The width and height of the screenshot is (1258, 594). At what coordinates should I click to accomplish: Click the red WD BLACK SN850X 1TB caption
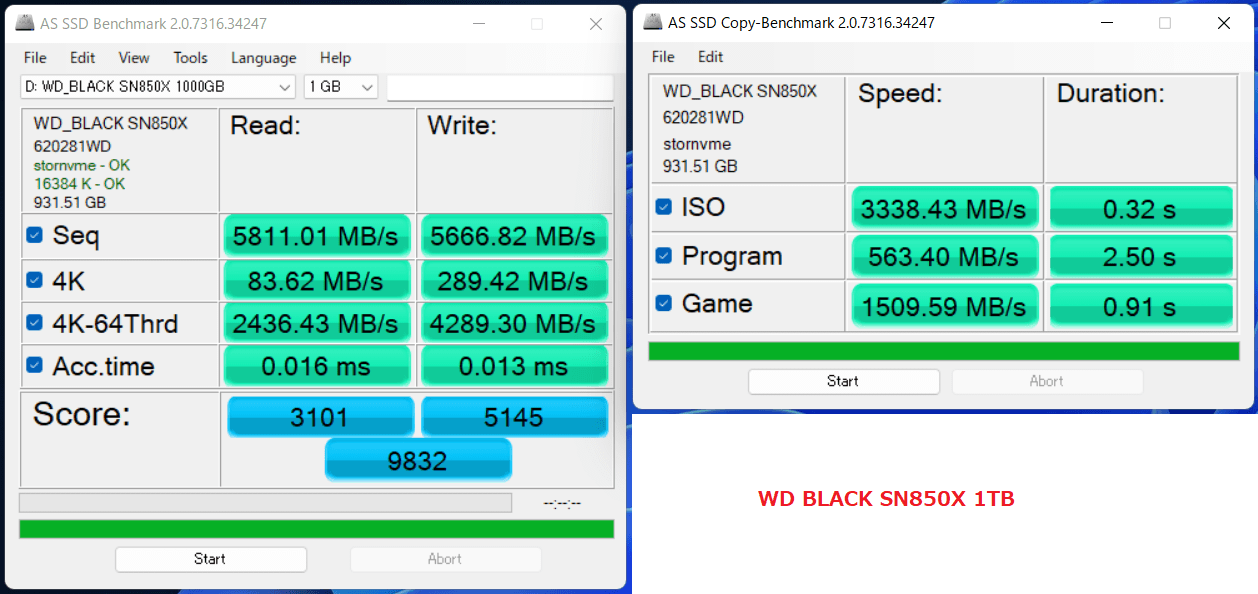tap(886, 498)
